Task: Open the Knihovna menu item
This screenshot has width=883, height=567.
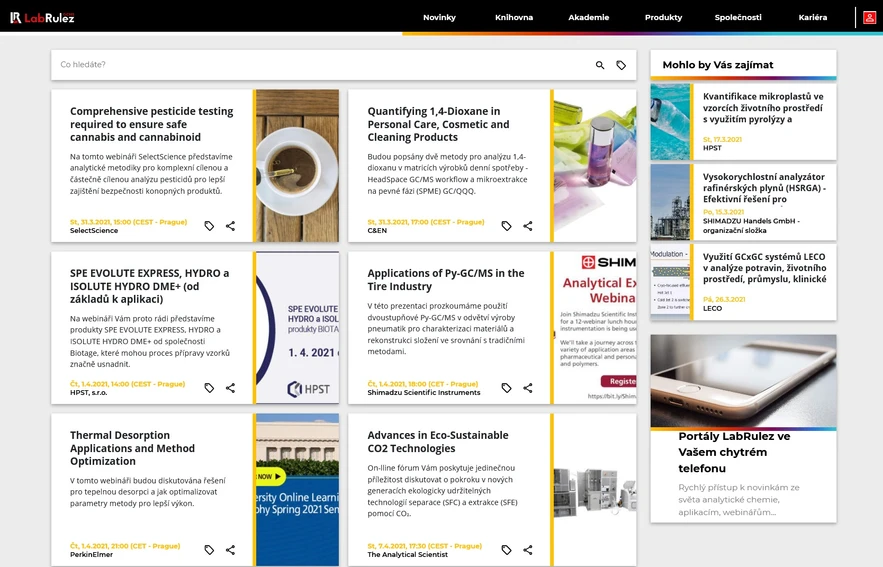Action: tap(514, 17)
